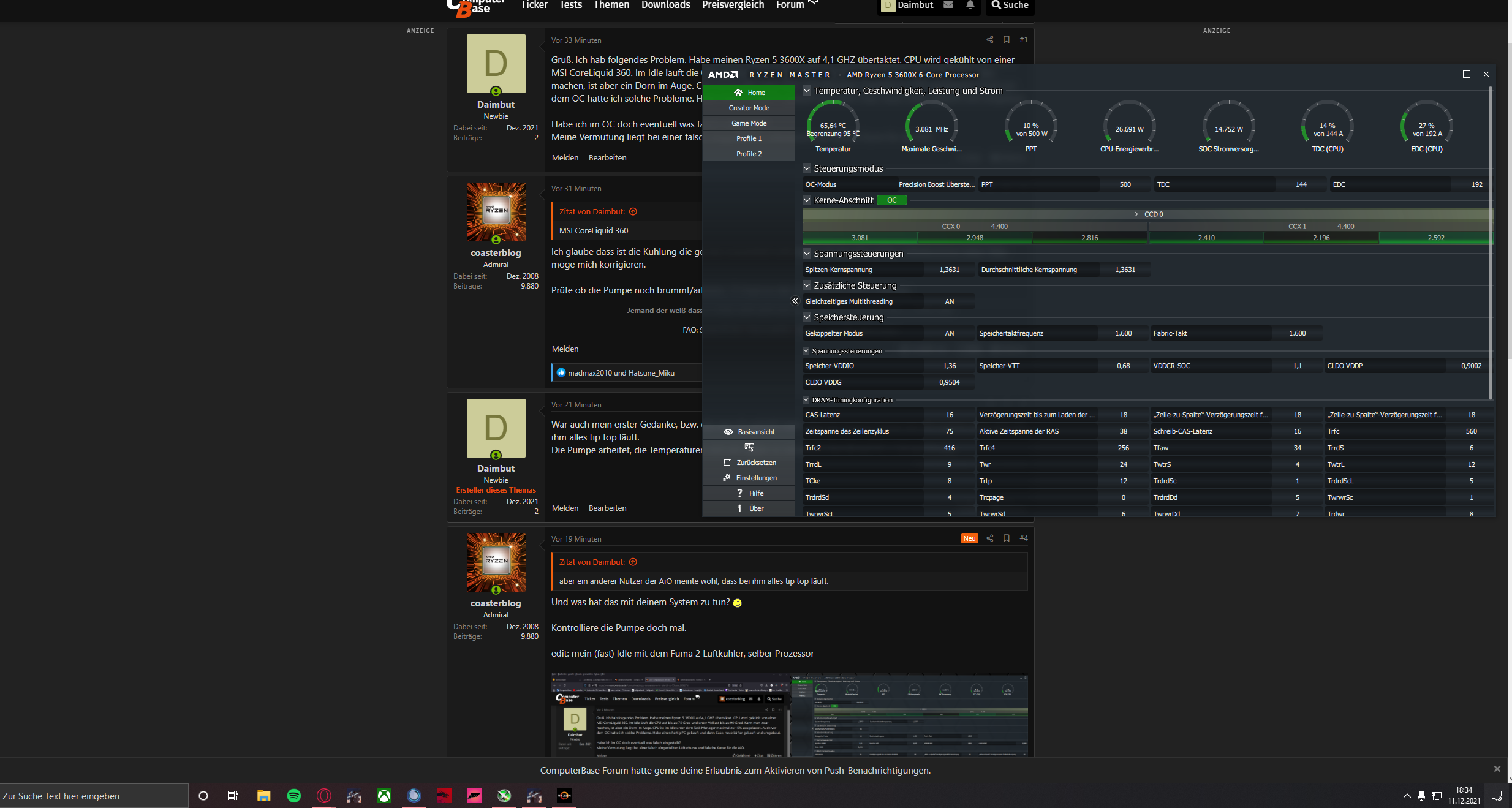
Task: Click Bearbeiten on the first post
Action: click(x=607, y=158)
